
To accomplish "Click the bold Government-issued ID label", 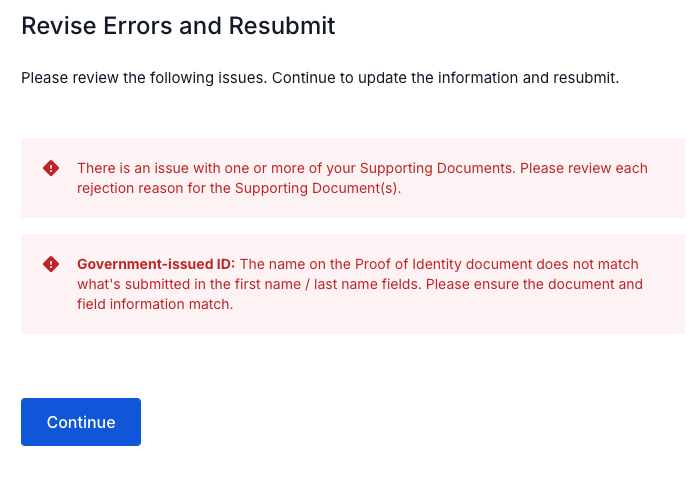I will 156,264.
